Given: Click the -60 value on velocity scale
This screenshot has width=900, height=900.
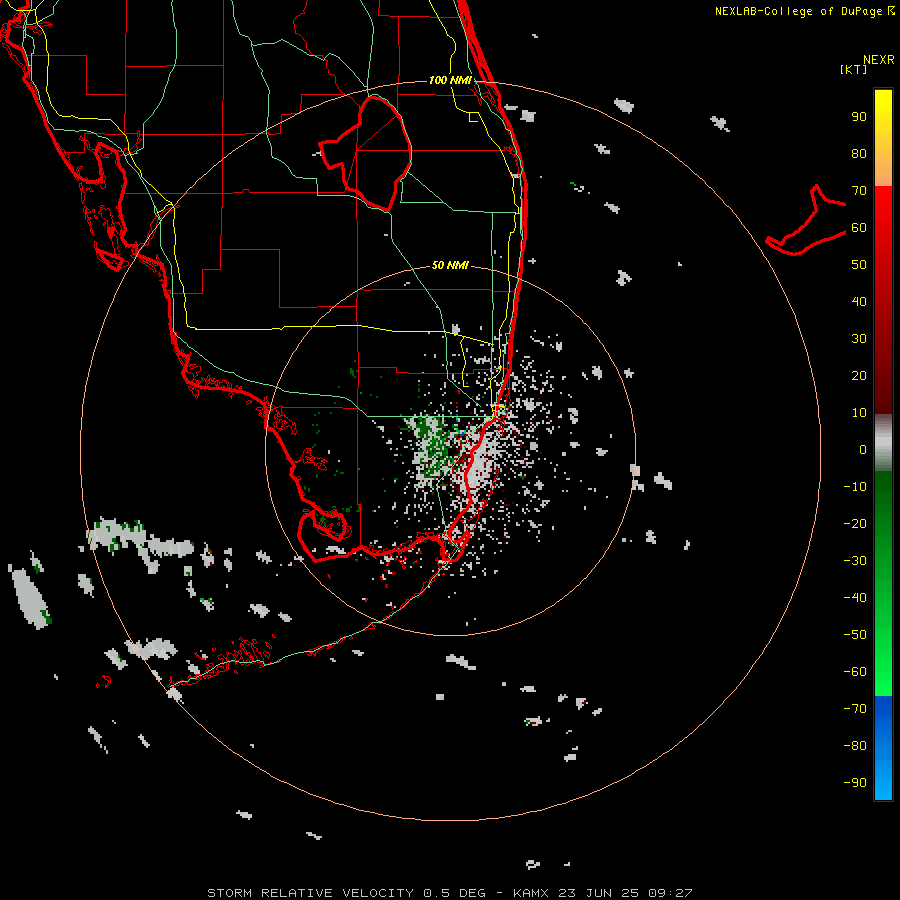Looking at the screenshot, I should [x=855, y=672].
